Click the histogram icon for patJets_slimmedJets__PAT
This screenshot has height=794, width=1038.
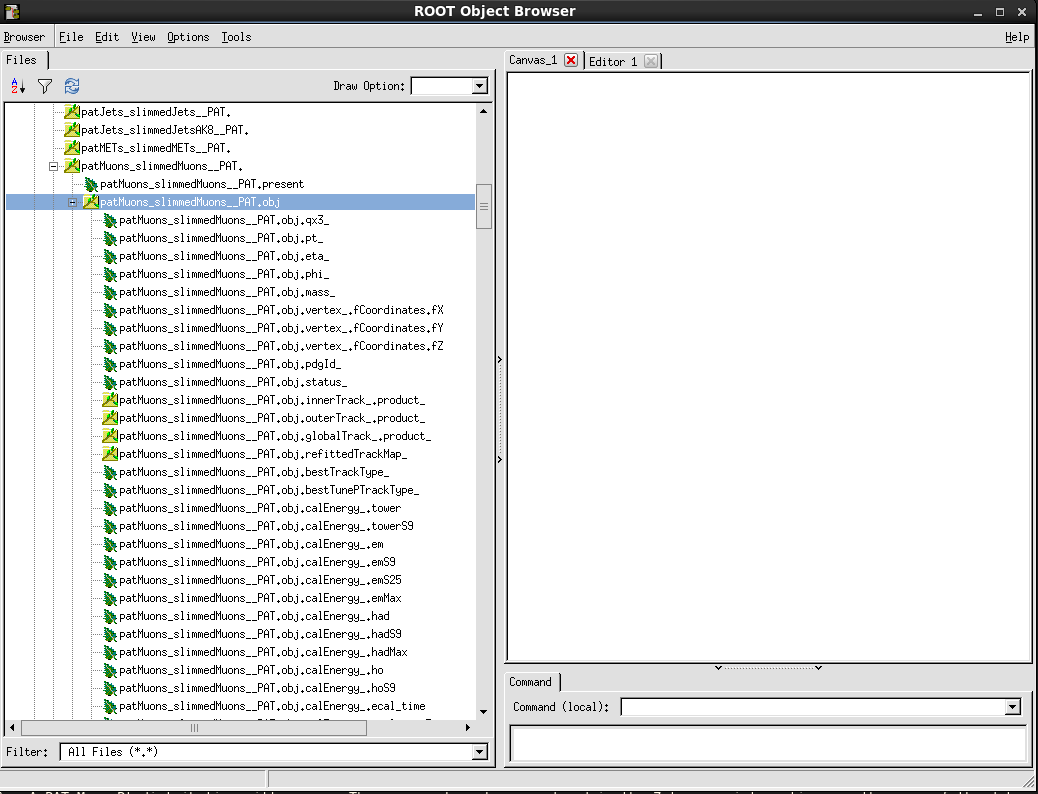(70, 111)
